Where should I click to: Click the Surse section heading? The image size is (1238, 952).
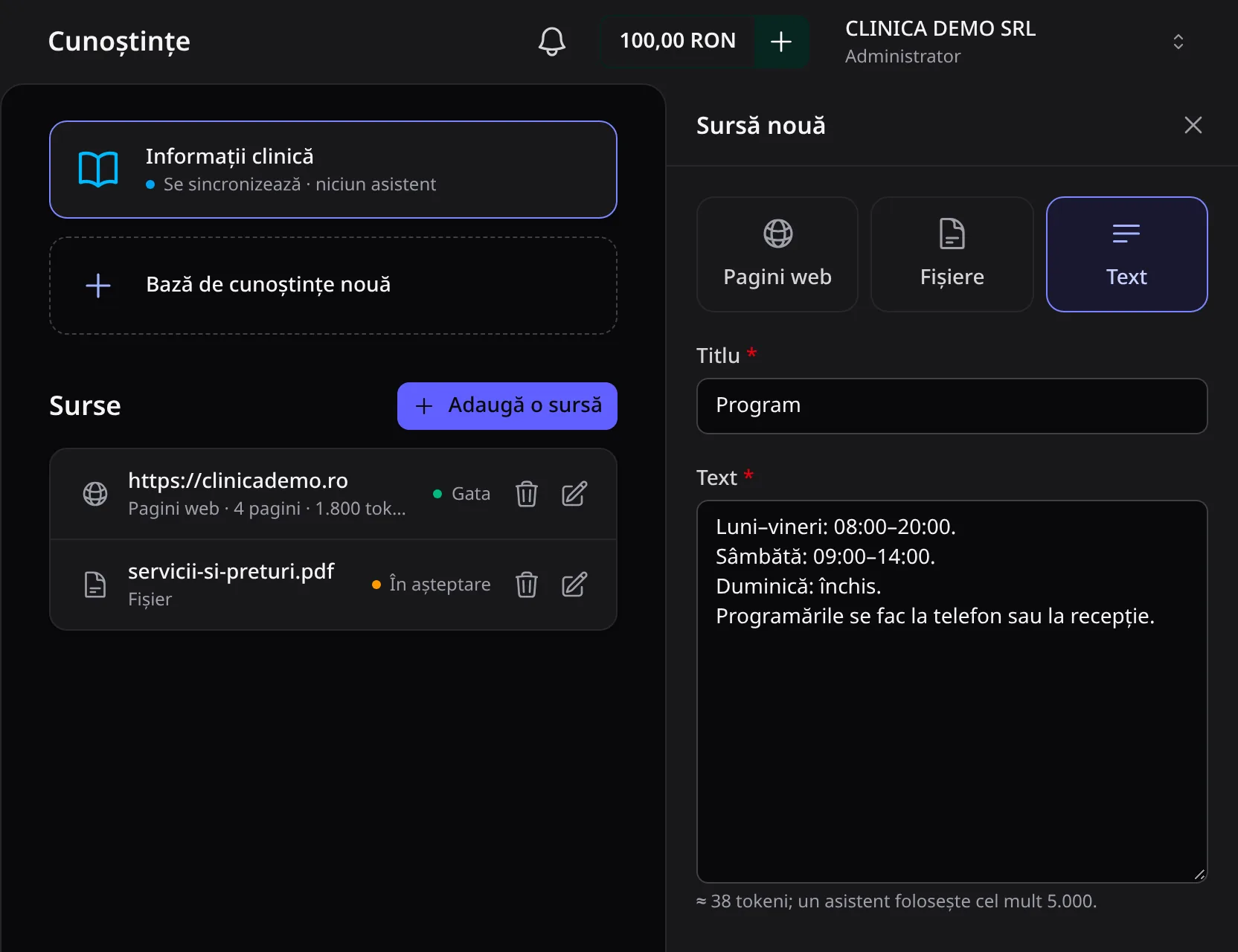tap(85, 406)
